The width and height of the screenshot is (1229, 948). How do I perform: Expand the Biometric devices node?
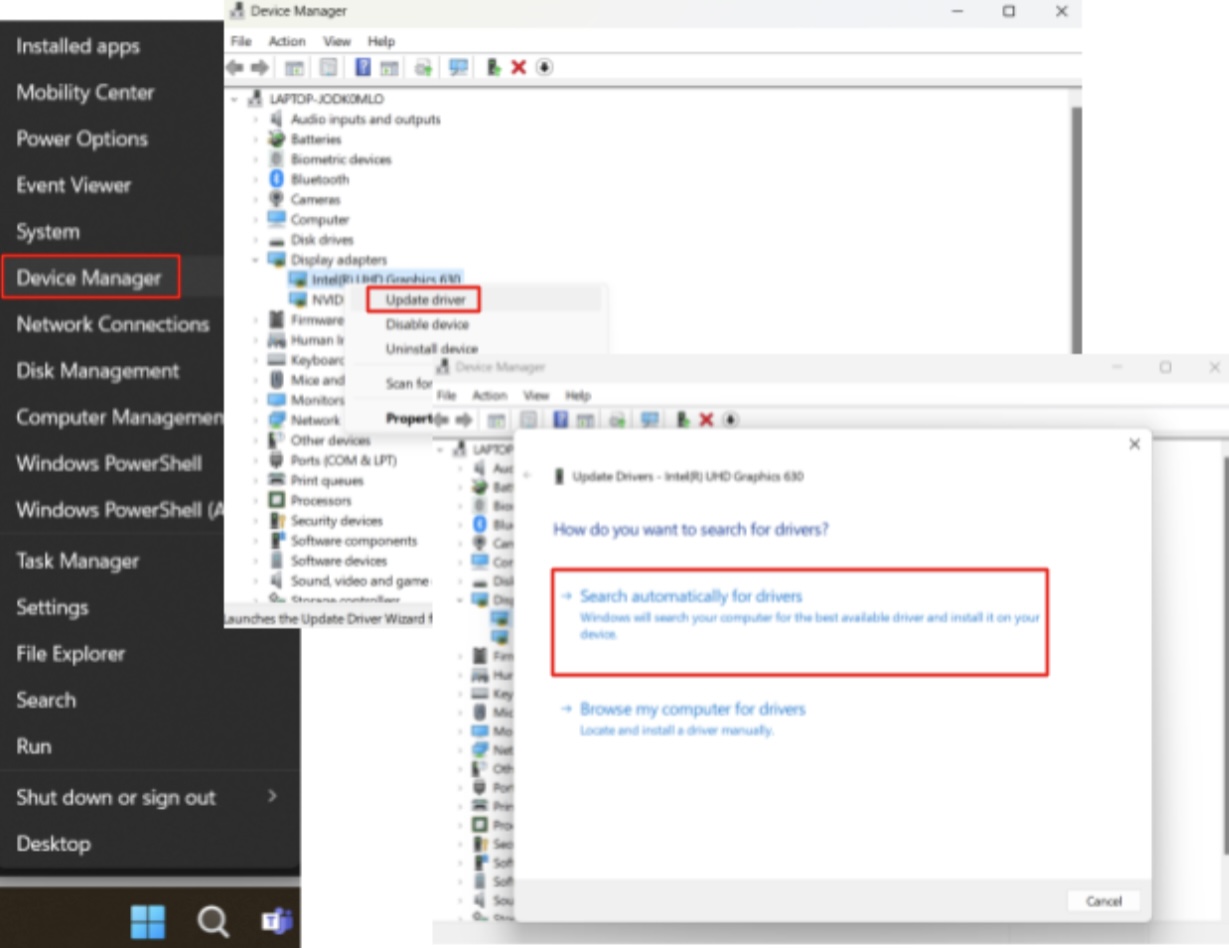255,159
